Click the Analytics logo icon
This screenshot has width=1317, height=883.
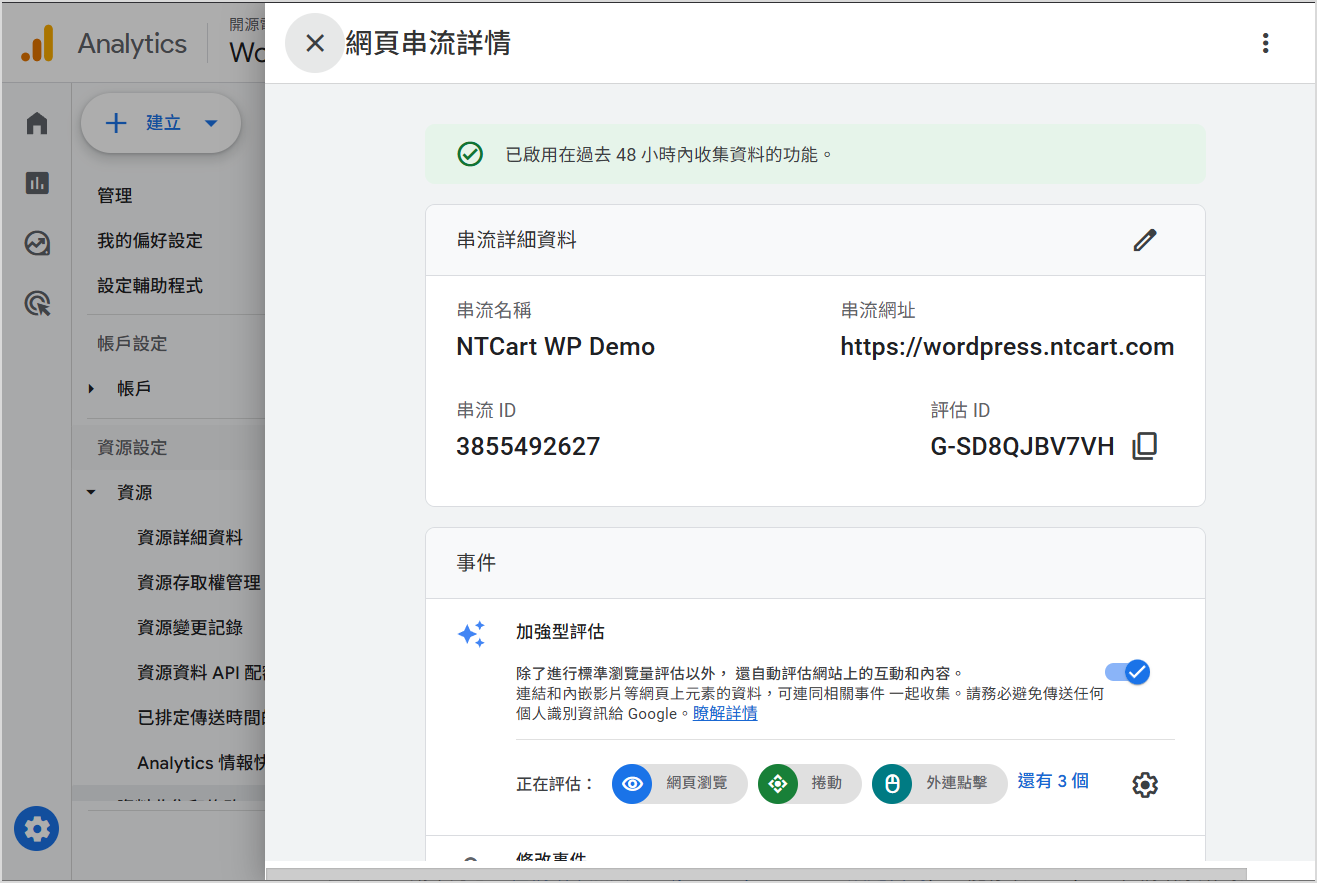tap(38, 43)
